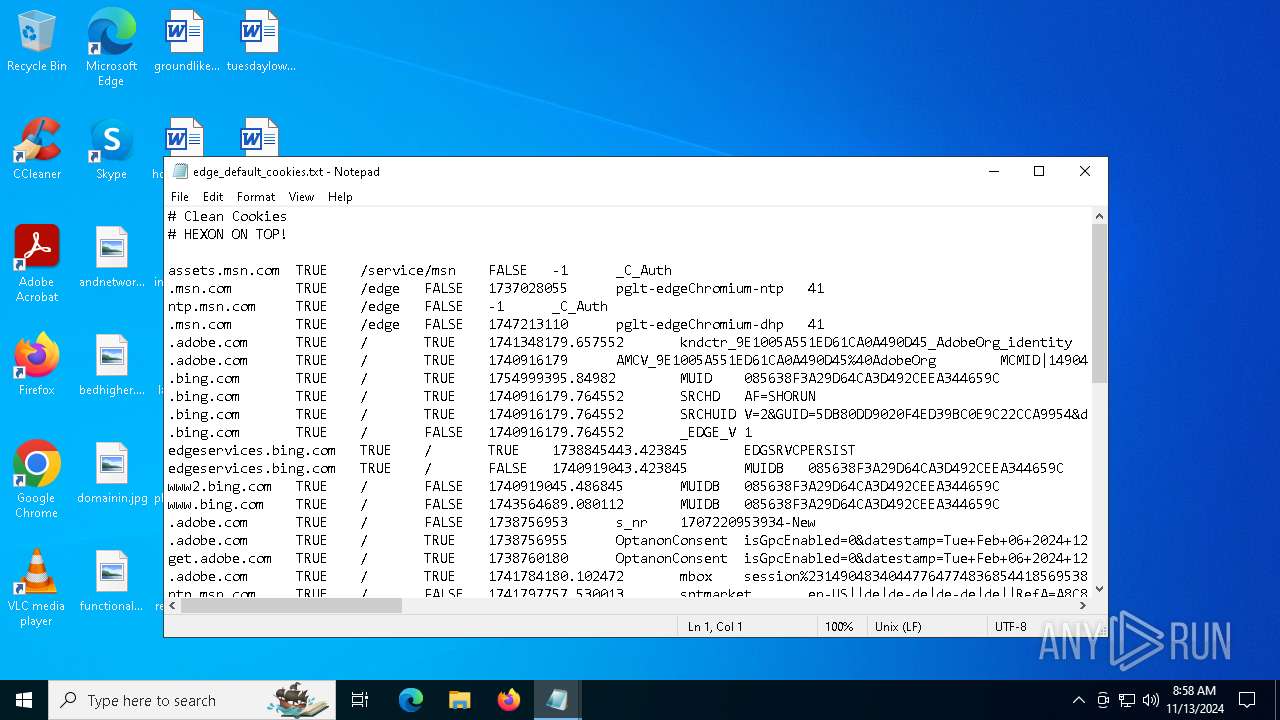The image size is (1280, 720).
Task: Close the Notepad window
Action: click(x=1085, y=172)
